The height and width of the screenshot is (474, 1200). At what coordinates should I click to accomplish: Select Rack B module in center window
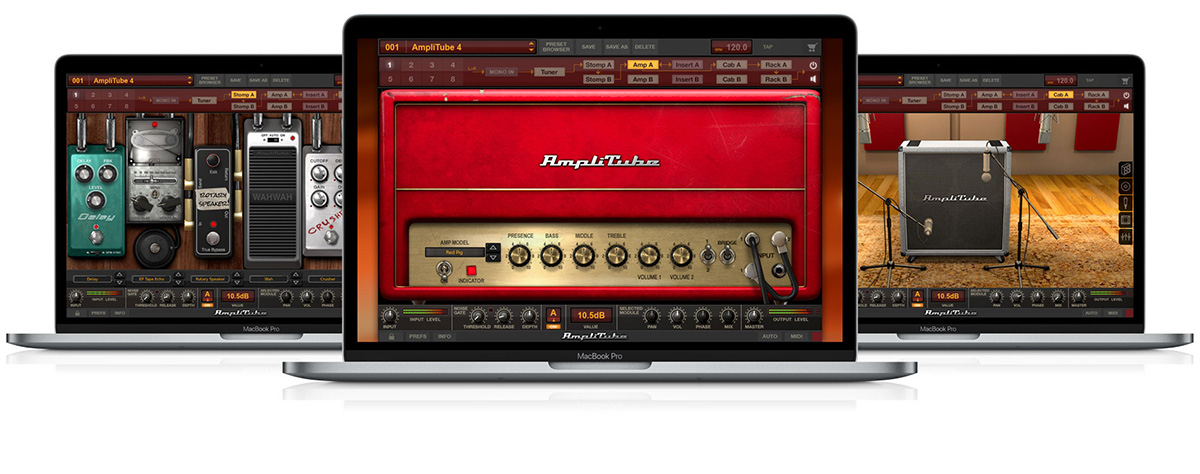pyautogui.click(x=775, y=79)
